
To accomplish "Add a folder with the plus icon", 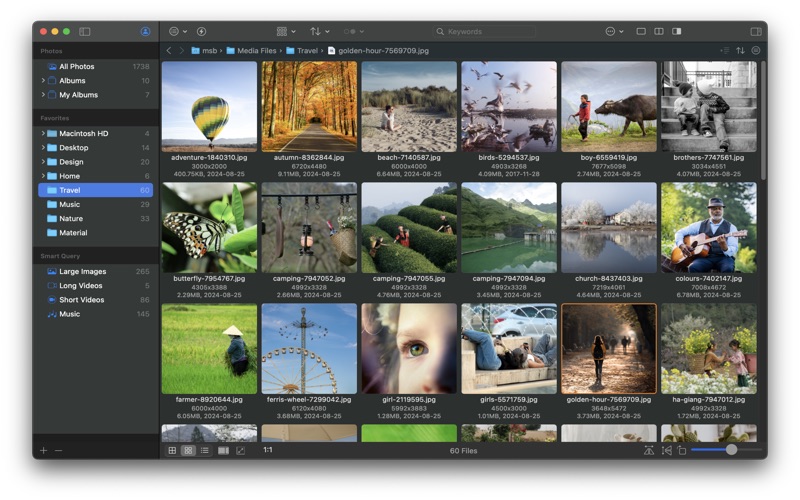I will 43,451.
